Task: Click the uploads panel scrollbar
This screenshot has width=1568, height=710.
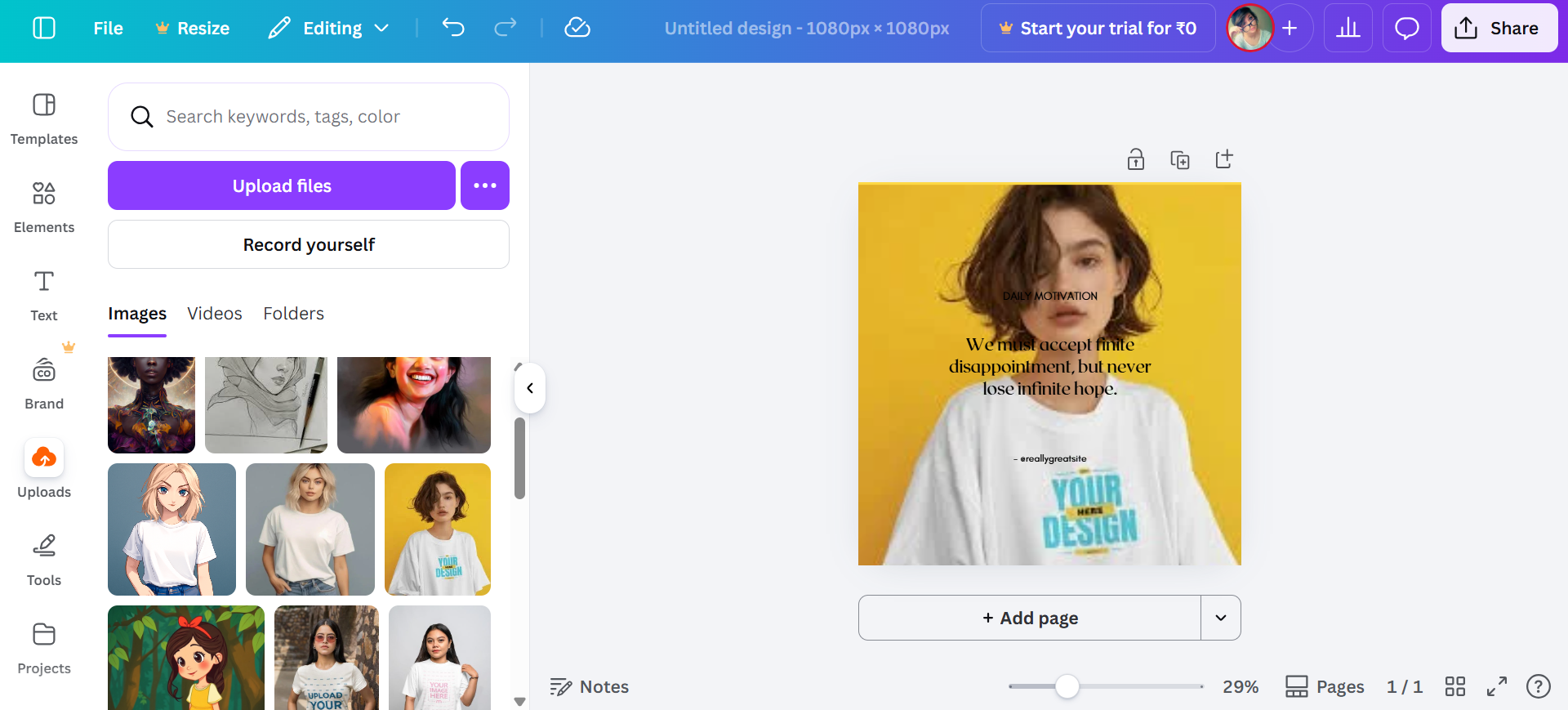Action: (519, 458)
